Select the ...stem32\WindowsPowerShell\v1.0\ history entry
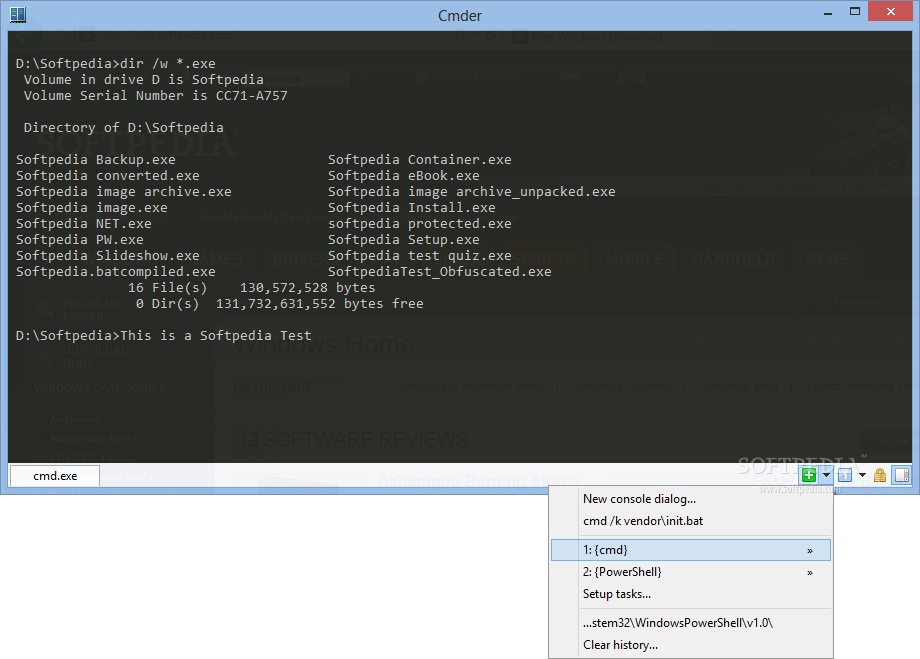 691,623
